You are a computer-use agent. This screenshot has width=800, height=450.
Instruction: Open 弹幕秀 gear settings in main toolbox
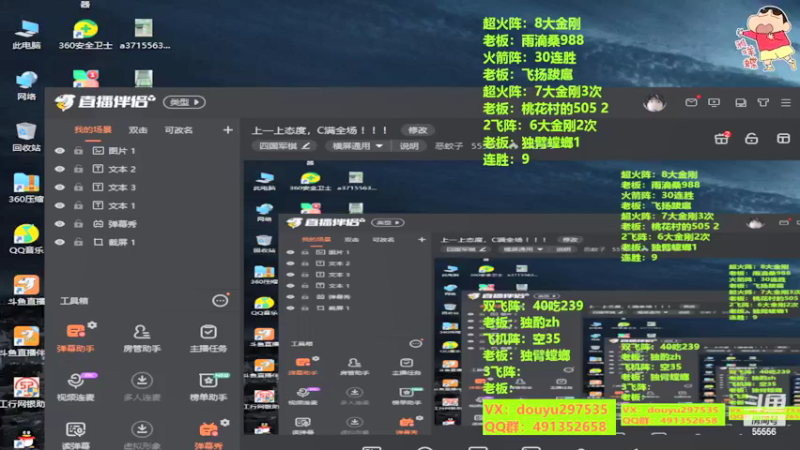(225, 422)
